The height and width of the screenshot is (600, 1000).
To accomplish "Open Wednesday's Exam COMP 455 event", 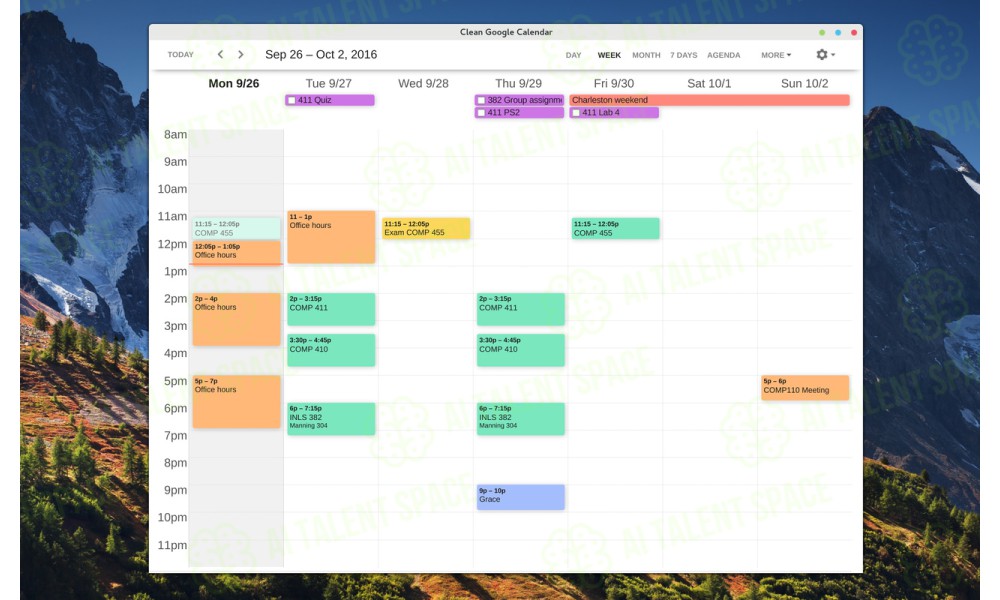I will [426, 228].
